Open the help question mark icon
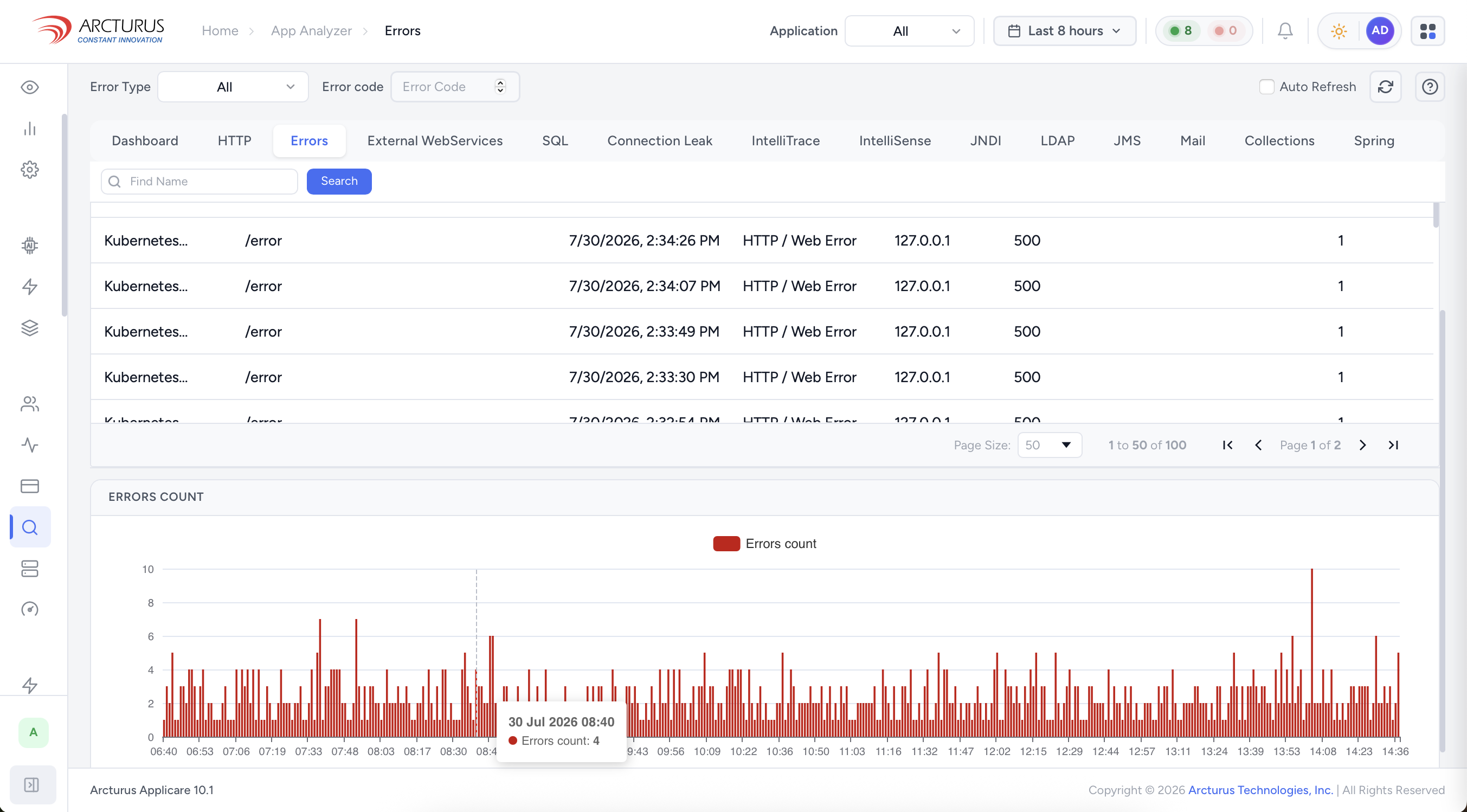 coord(1430,87)
